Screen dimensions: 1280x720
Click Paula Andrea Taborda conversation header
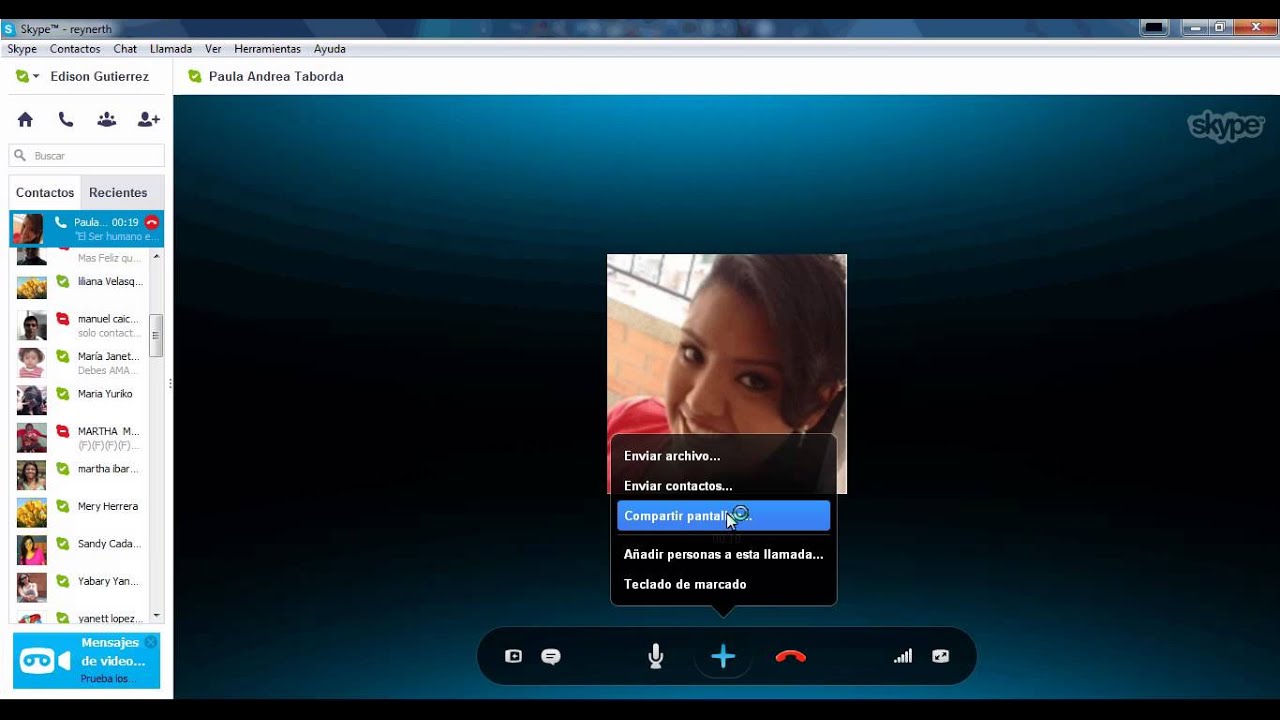coord(276,77)
